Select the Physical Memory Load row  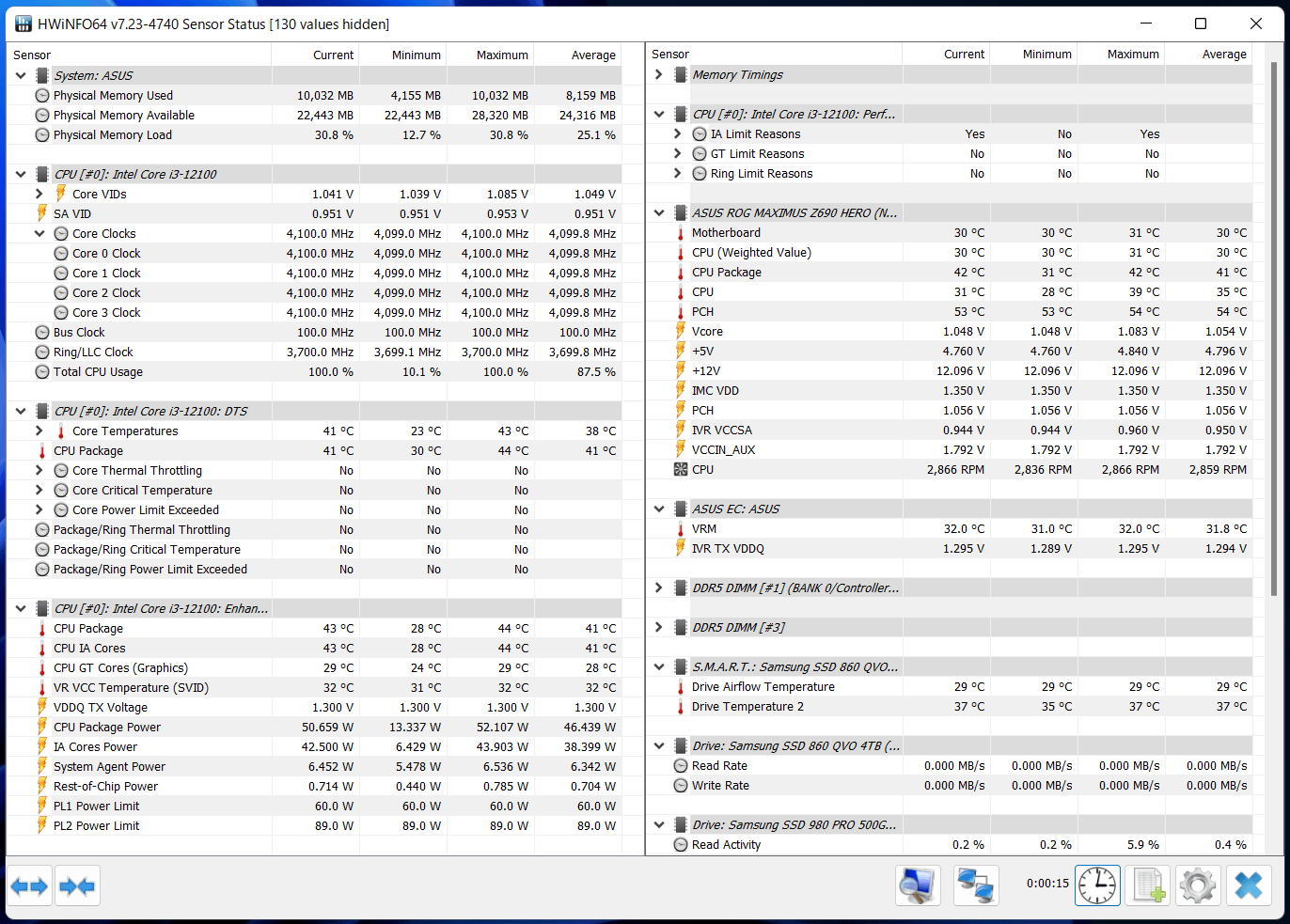coord(315,134)
